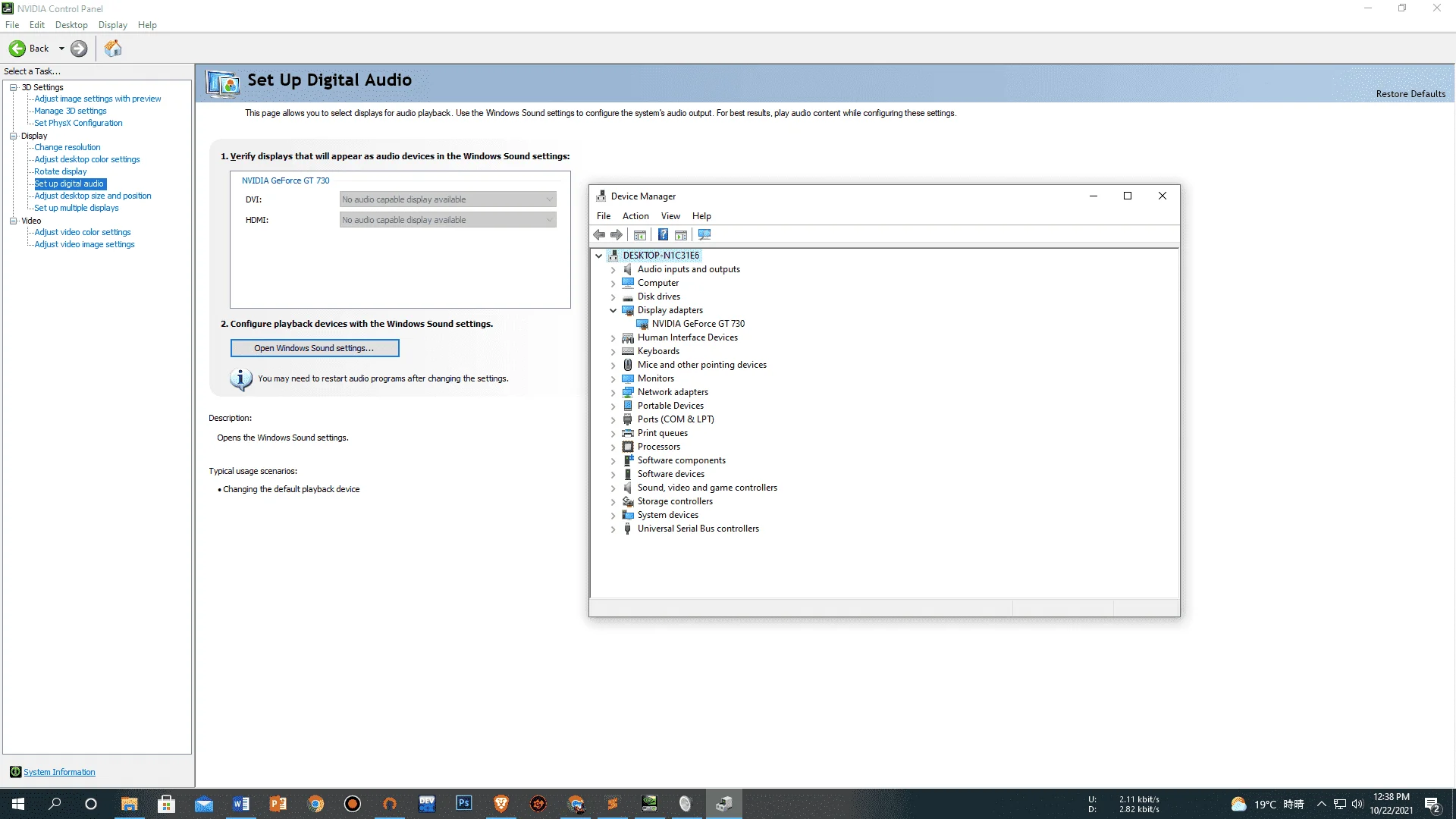Open the Desktop menu
The width and height of the screenshot is (1456, 819).
click(x=71, y=25)
